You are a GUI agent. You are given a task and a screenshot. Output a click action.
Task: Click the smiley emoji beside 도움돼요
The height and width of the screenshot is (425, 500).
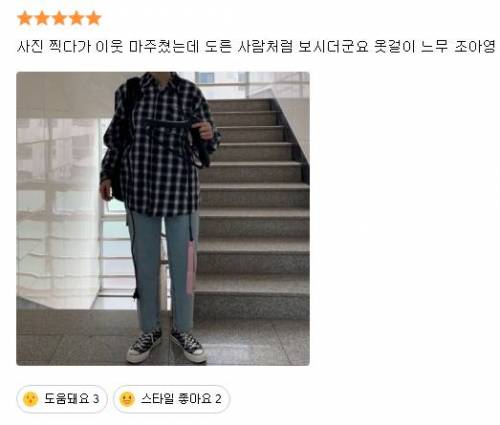click(x=30, y=399)
